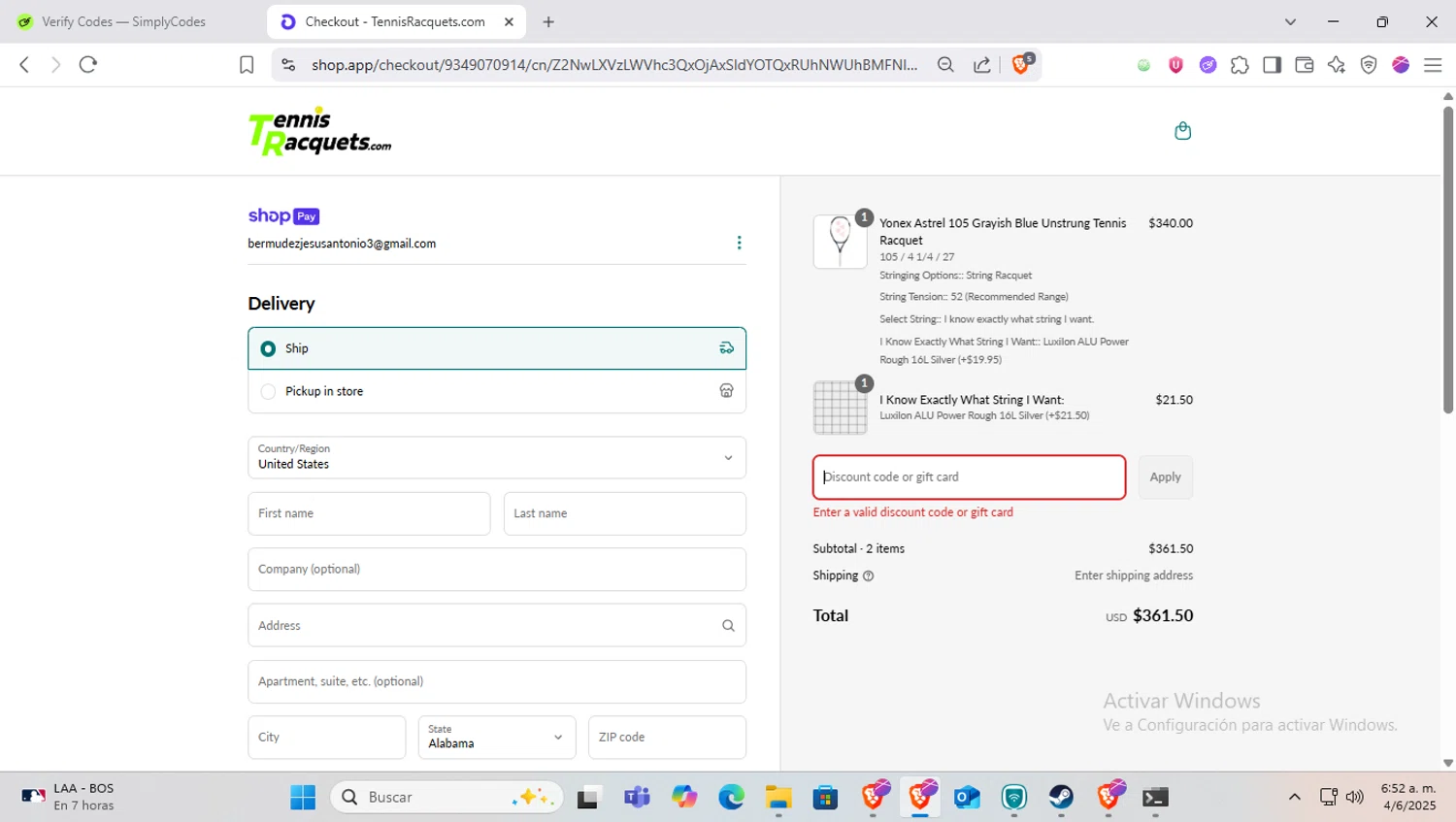1456x822 pixels.
Task: Click the shipping info help icon
Action: coord(868,575)
